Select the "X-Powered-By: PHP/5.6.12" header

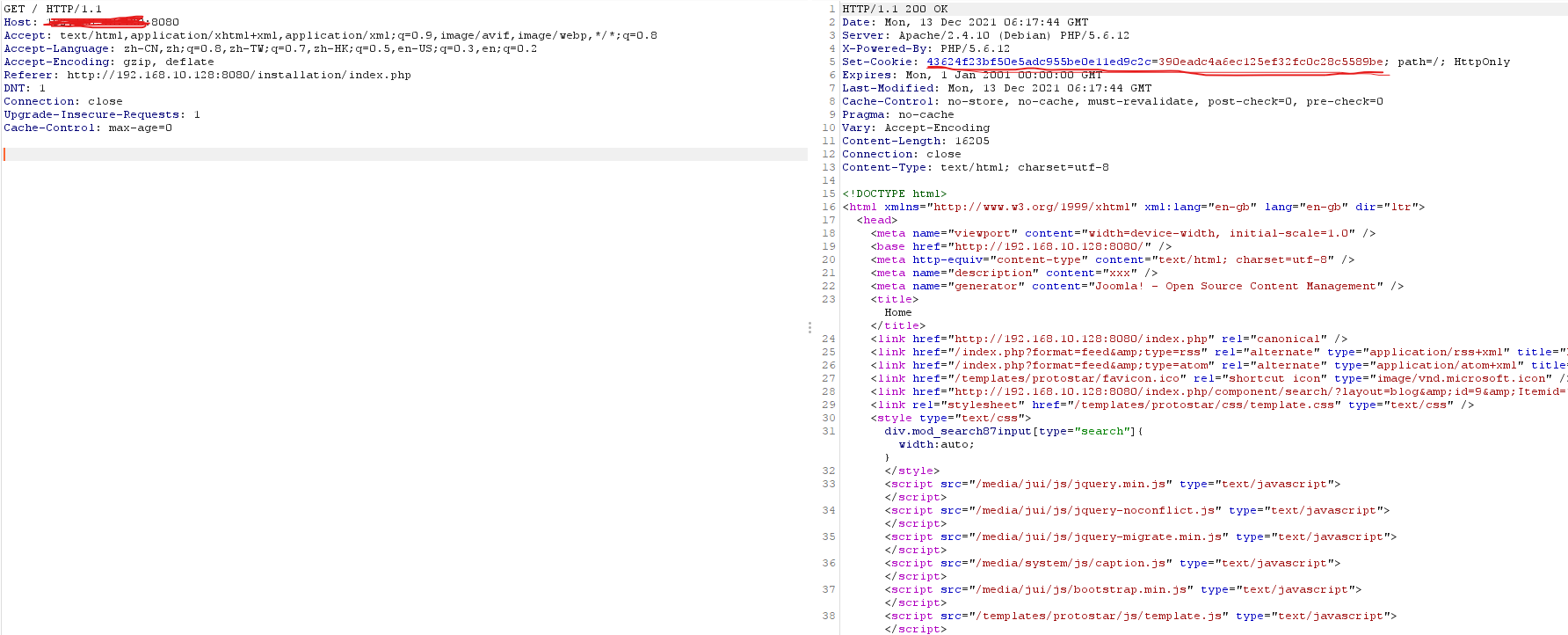tap(926, 48)
